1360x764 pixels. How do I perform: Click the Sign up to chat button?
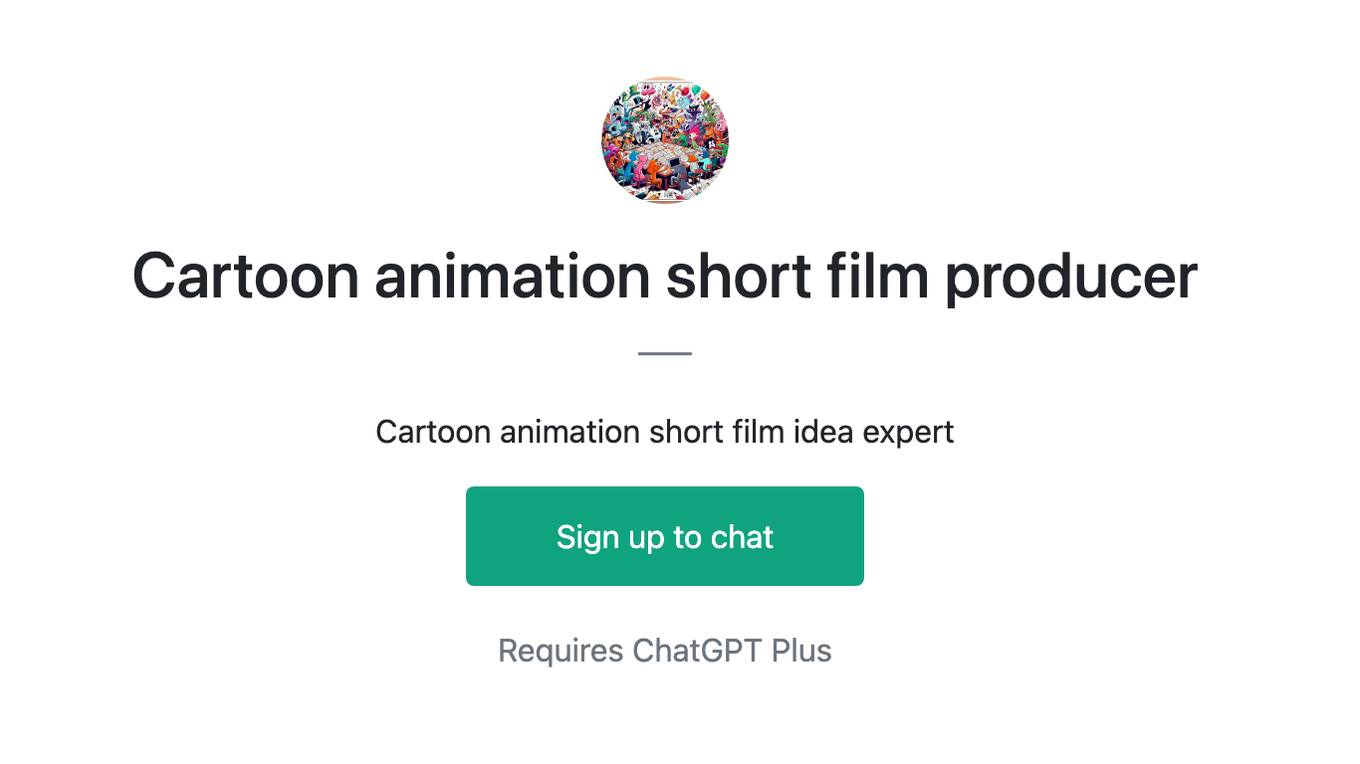(x=665, y=536)
